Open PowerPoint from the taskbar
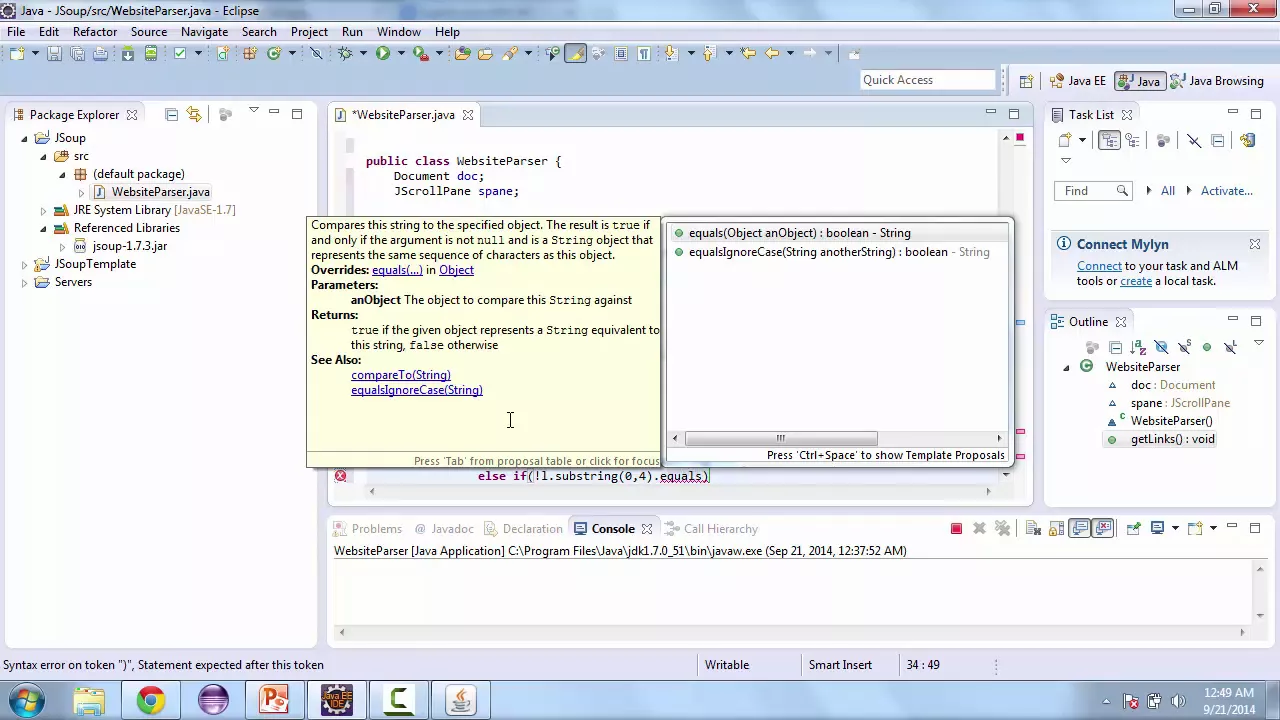Viewport: 1280px width, 720px height. coord(274,700)
